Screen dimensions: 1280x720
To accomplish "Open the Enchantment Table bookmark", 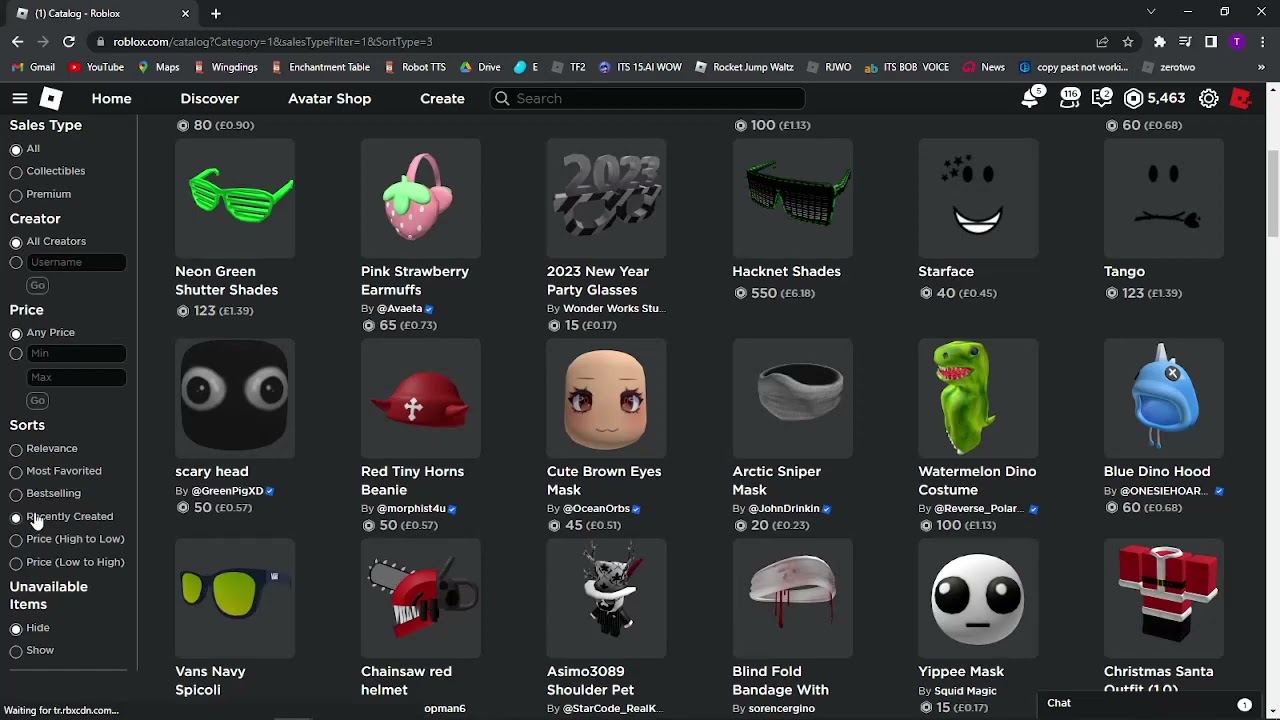I will pos(320,67).
